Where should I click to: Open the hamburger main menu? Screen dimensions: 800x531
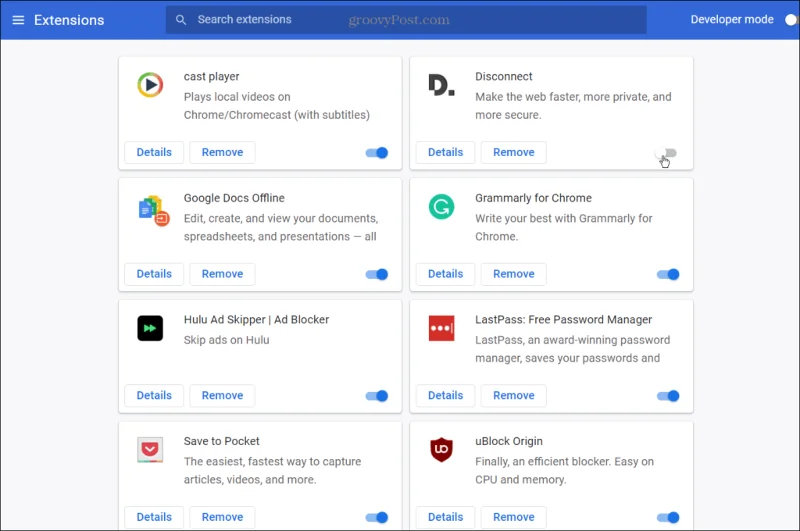tap(18, 20)
